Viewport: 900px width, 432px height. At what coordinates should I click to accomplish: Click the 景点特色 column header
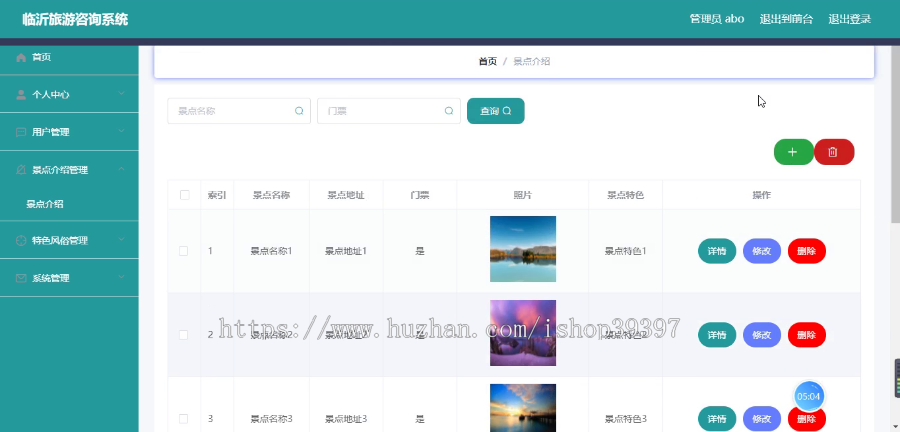click(x=626, y=195)
